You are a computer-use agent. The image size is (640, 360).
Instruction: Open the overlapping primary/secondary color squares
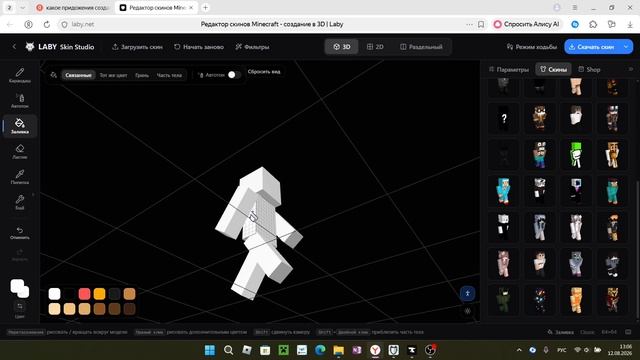click(20, 288)
